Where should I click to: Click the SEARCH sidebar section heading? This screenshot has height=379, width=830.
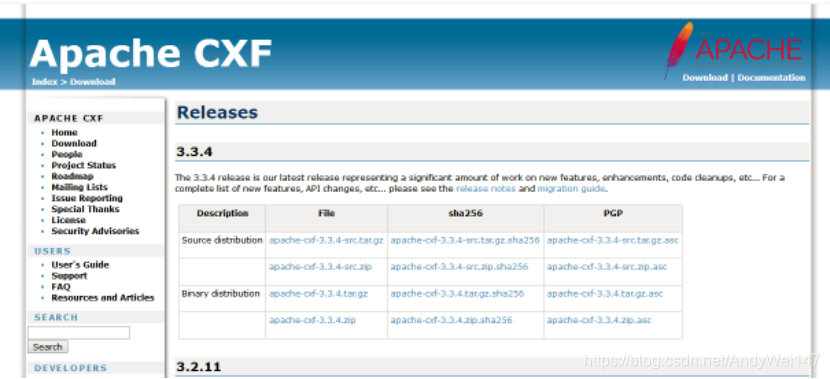pos(56,318)
